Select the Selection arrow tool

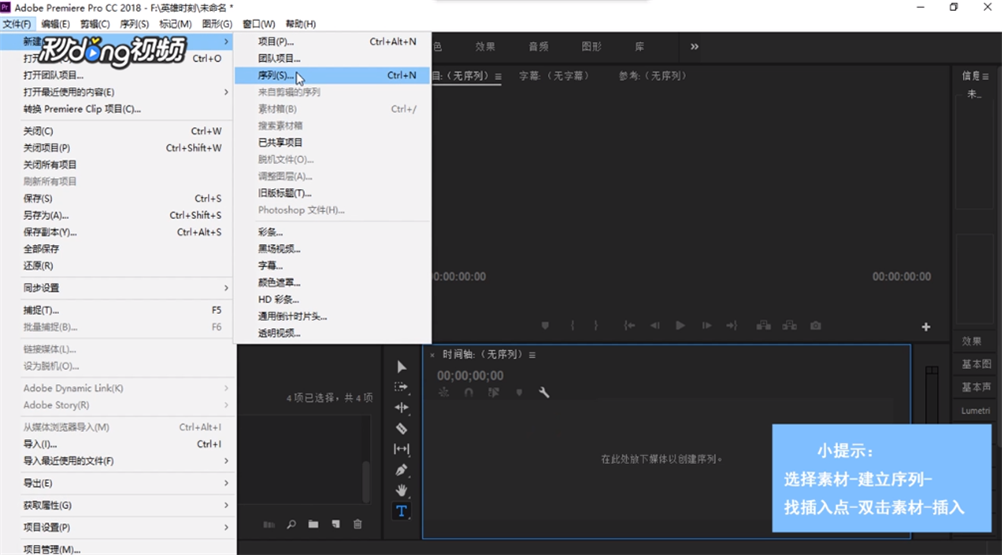coord(401,367)
